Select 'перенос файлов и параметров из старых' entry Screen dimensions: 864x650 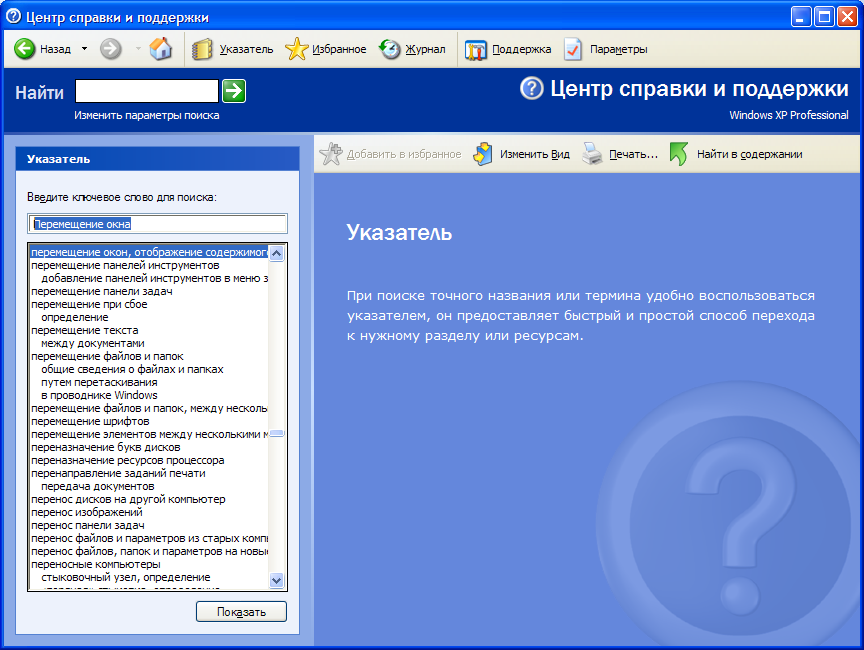tap(149, 538)
